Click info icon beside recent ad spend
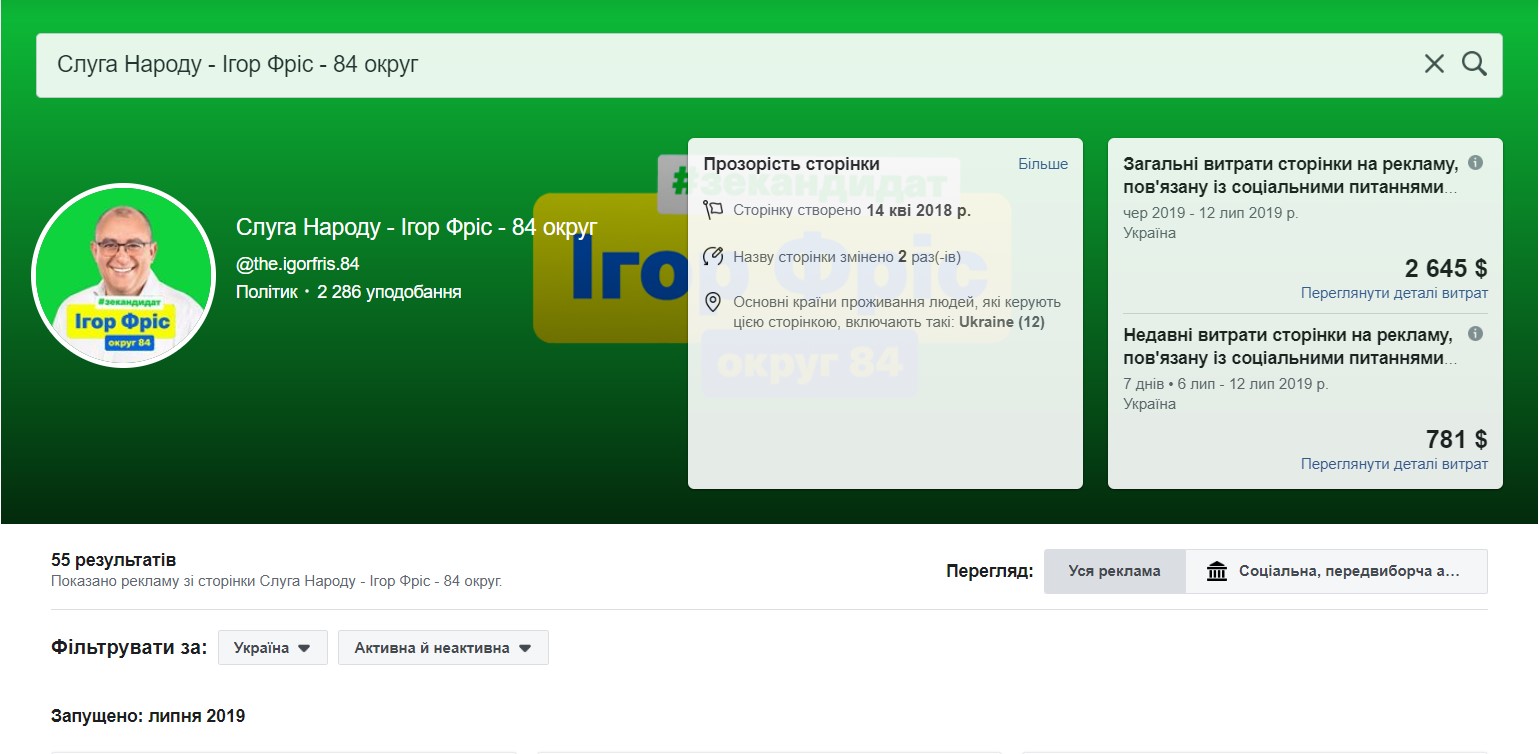This screenshot has width=1539, height=754. pyautogui.click(x=1475, y=334)
